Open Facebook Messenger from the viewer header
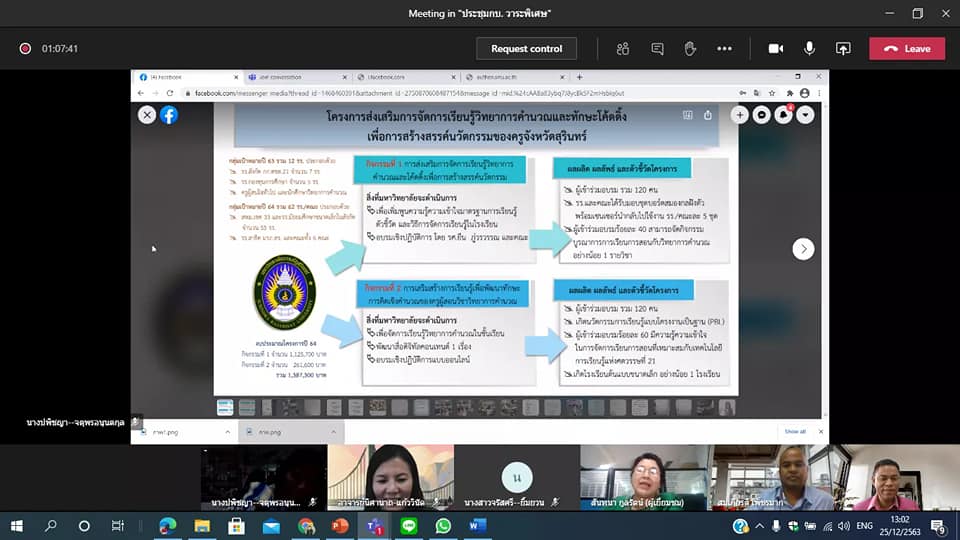 [762, 115]
